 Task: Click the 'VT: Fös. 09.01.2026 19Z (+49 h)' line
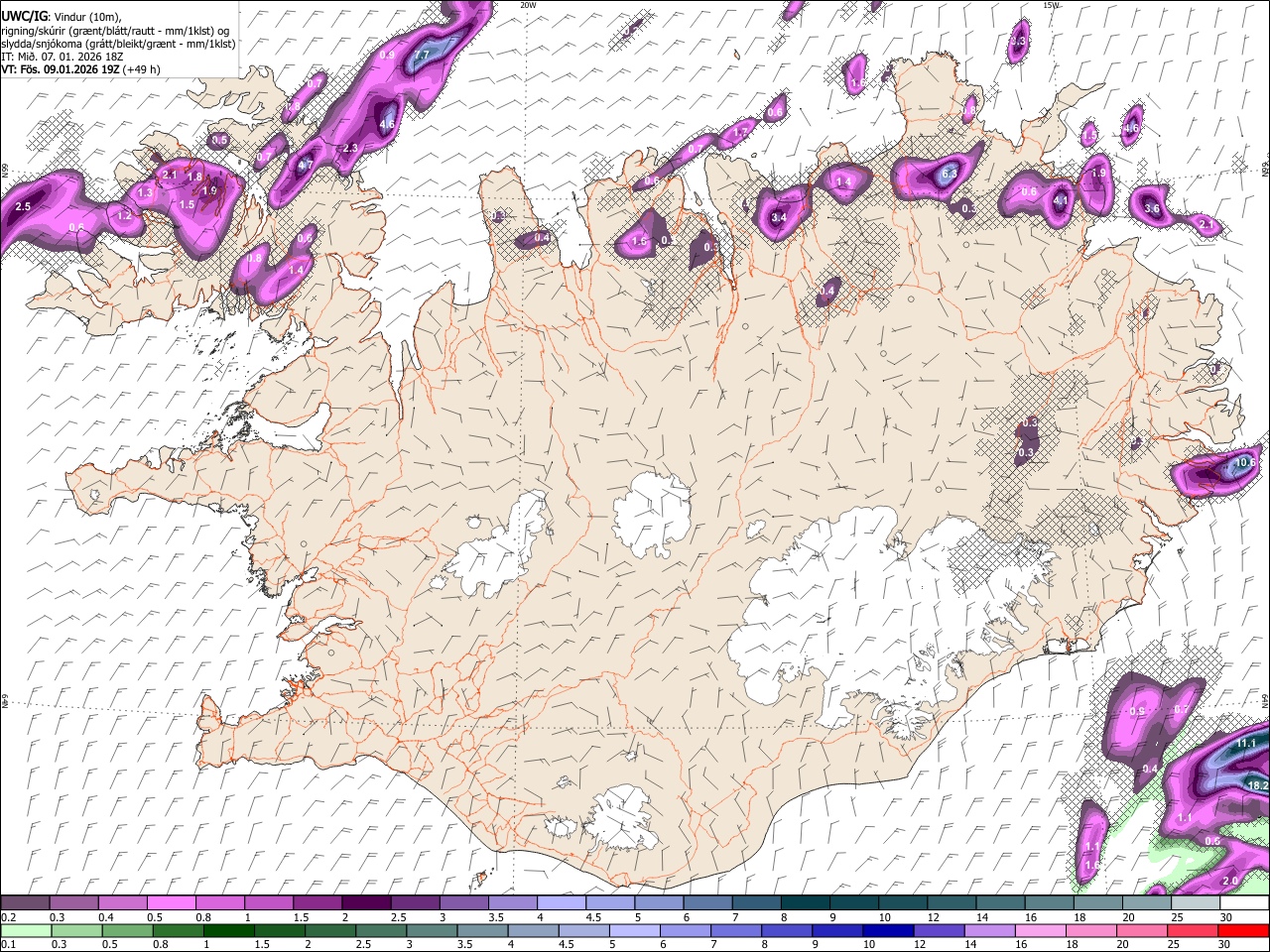point(80,69)
